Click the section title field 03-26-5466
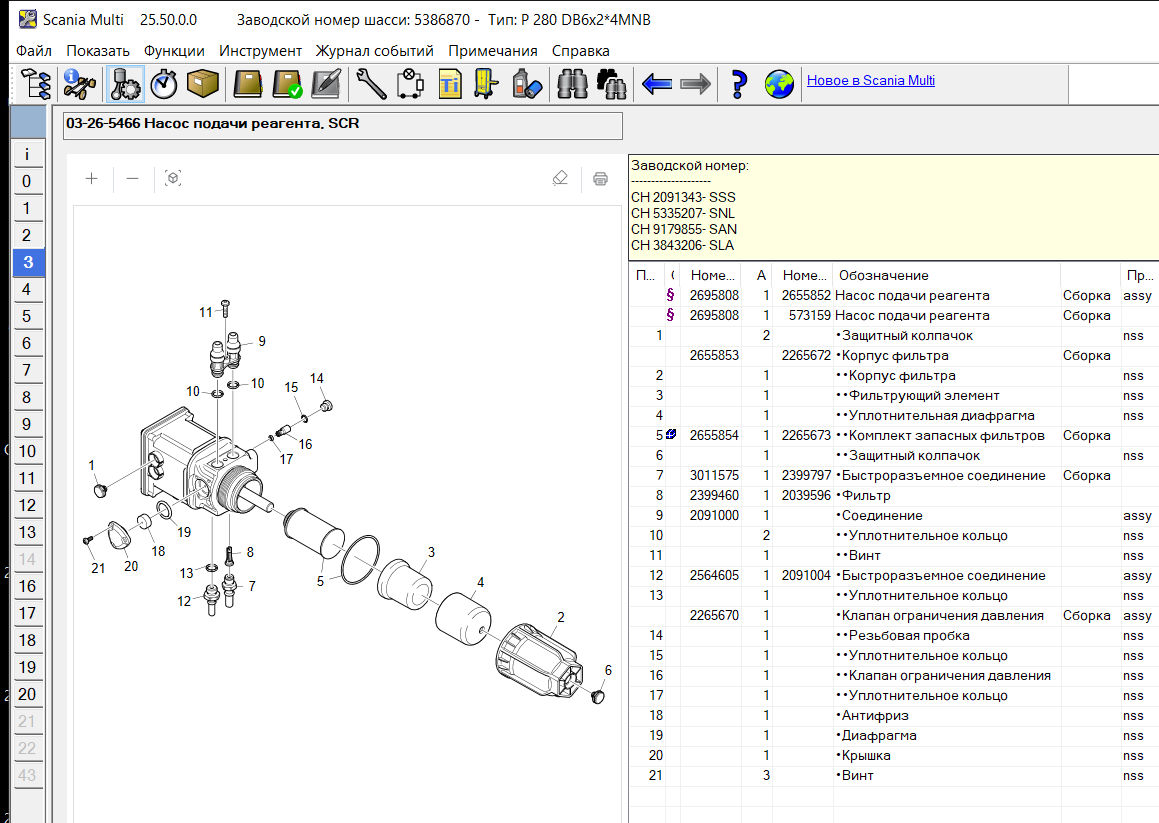 coord(343,125)
